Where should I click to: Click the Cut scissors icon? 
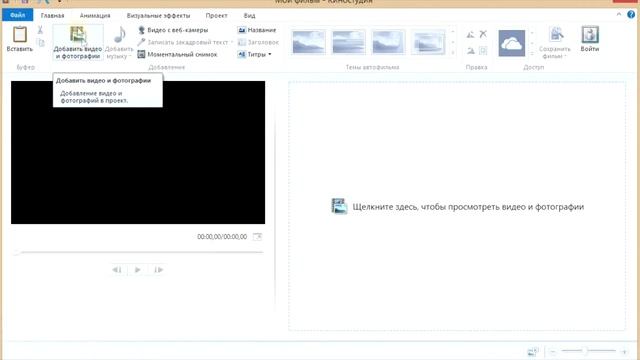pyautogui.click(x=40, y=30)
